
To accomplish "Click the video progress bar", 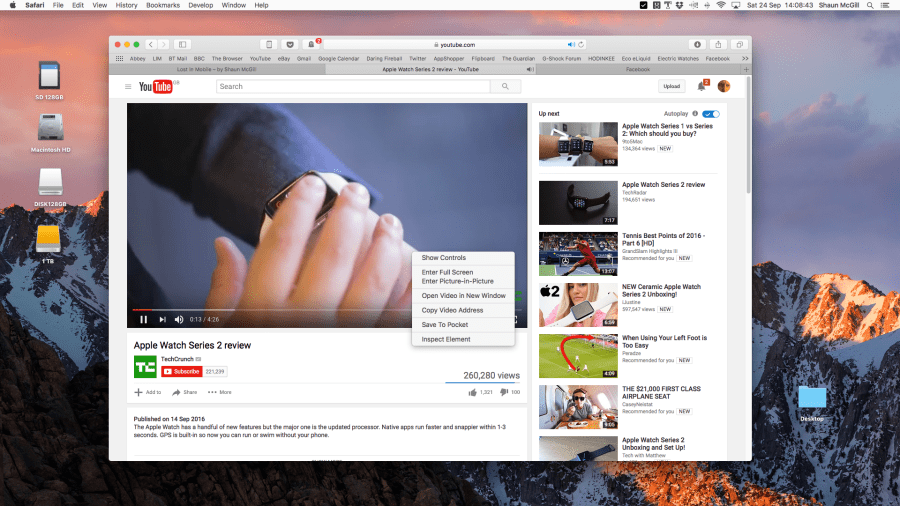I will pyautogui.click(x=327, y=310).
